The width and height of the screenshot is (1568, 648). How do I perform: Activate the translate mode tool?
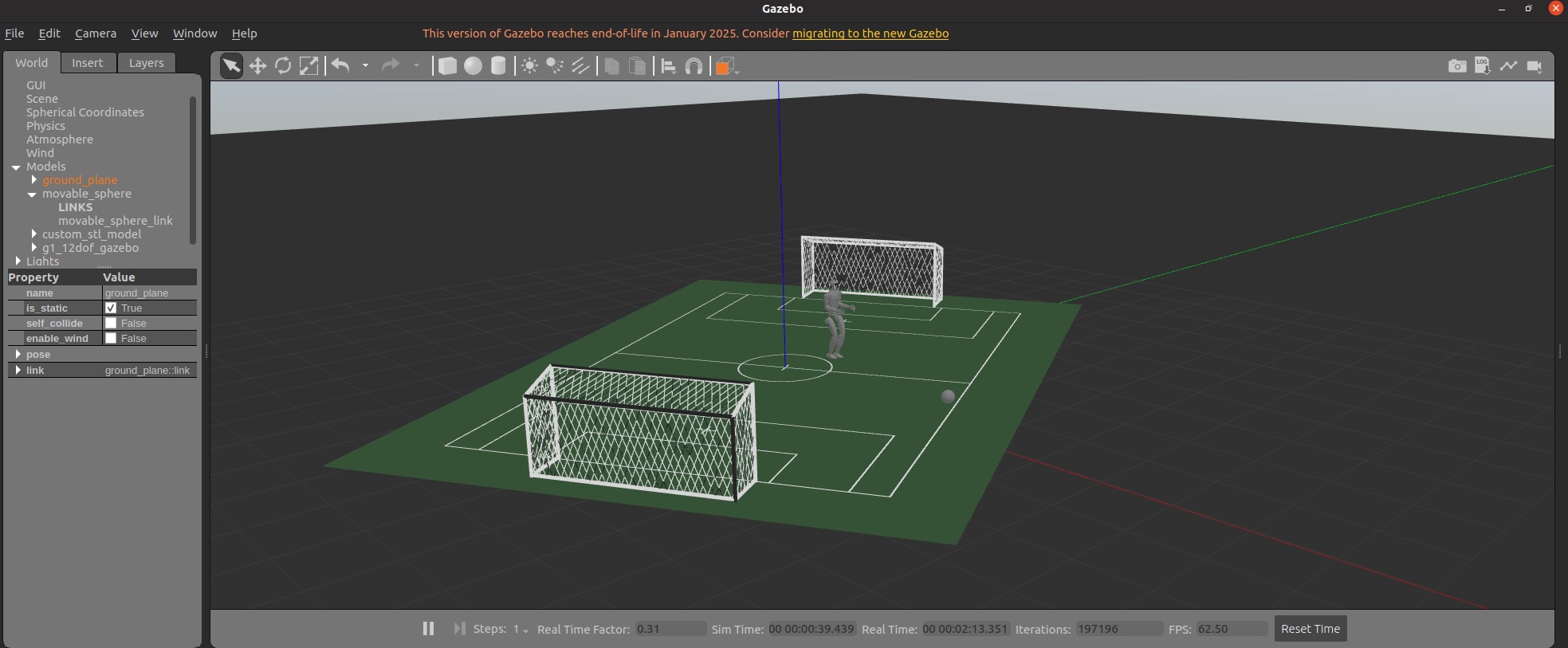(257, 66)
